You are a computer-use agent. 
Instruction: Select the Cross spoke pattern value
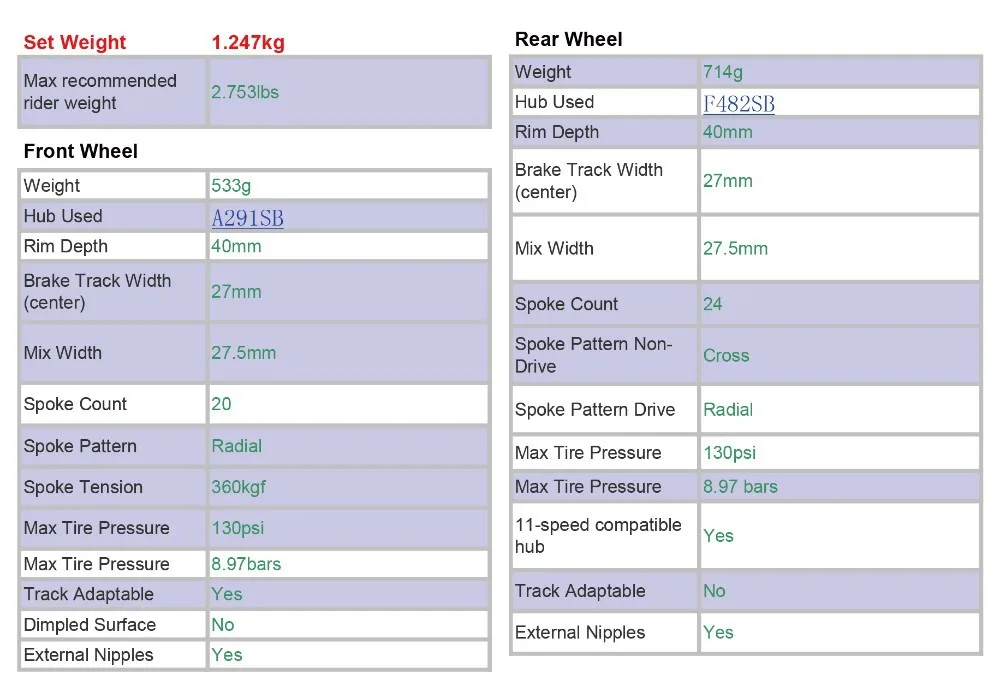726,355
